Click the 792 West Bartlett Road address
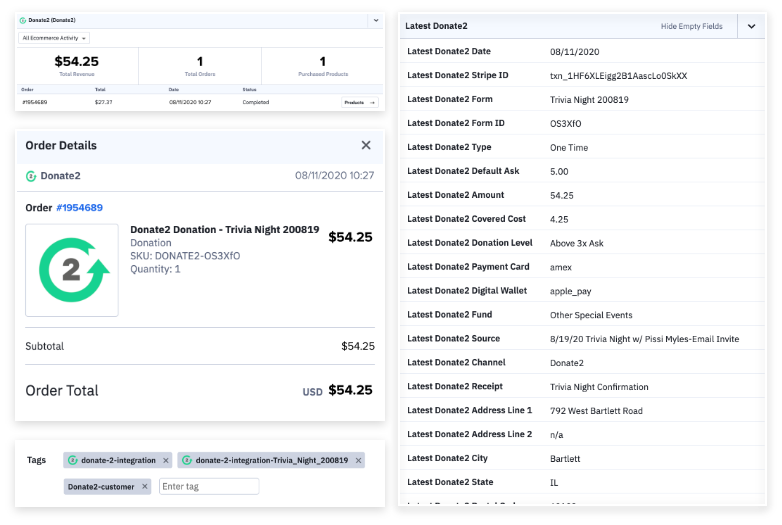The height and width of the screenshot is (525, 782). (x=596, y=411)
